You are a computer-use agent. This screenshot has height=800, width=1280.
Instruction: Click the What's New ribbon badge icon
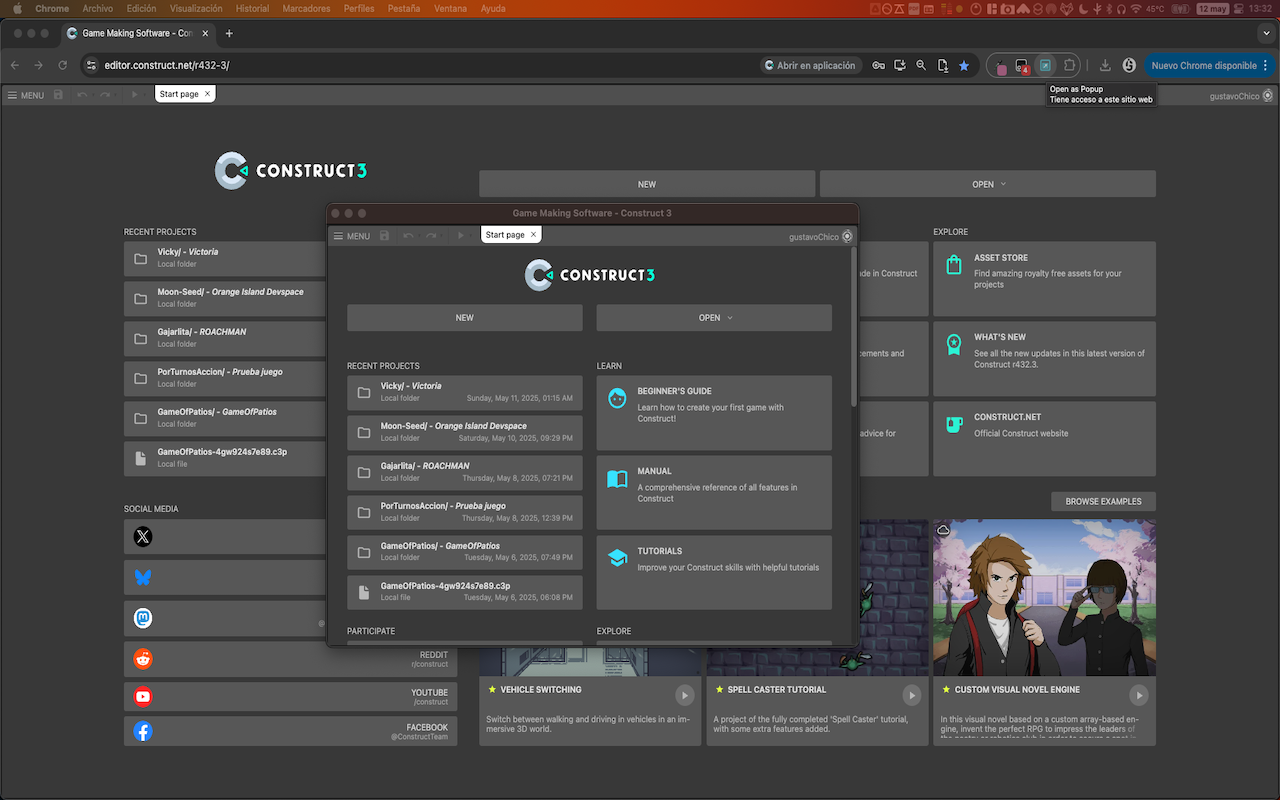pyautogui.click(x=954, y=344)
